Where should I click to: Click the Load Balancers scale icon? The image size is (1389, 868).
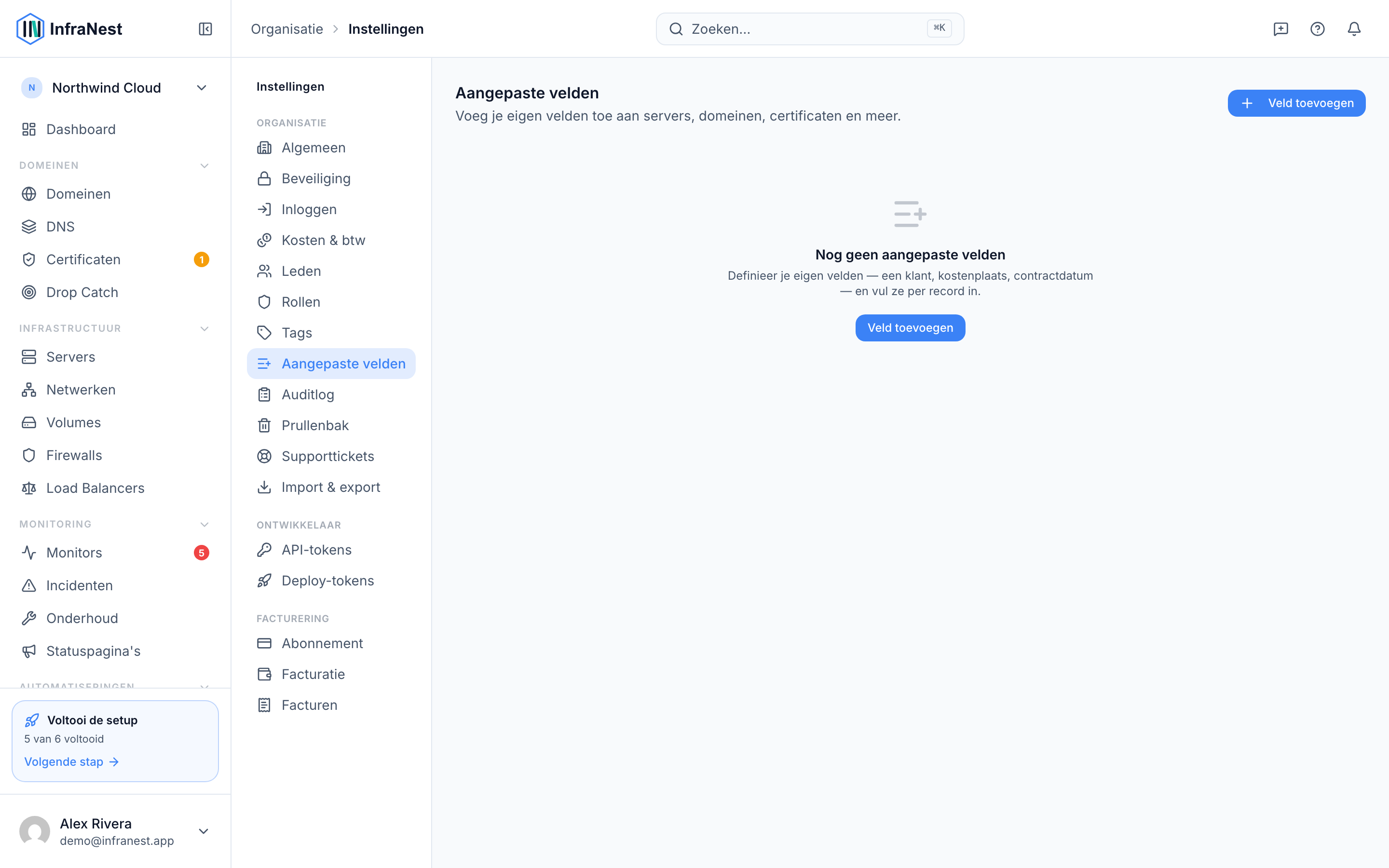pyautogui.click(x=29, y=488)
